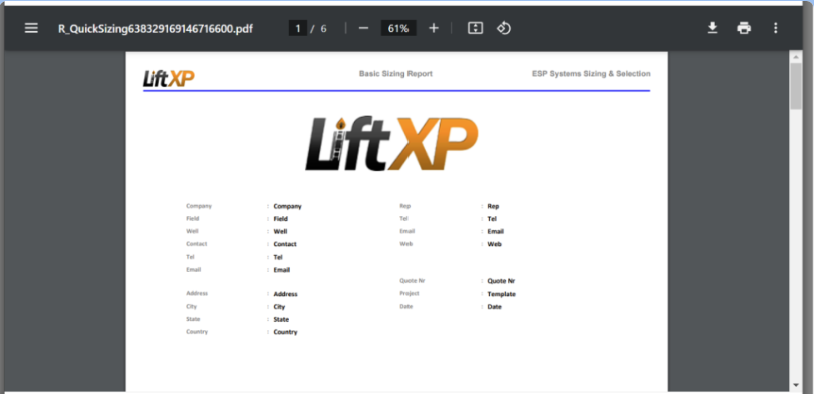Click the bold 'Rep' value

(x=493, y=206)
